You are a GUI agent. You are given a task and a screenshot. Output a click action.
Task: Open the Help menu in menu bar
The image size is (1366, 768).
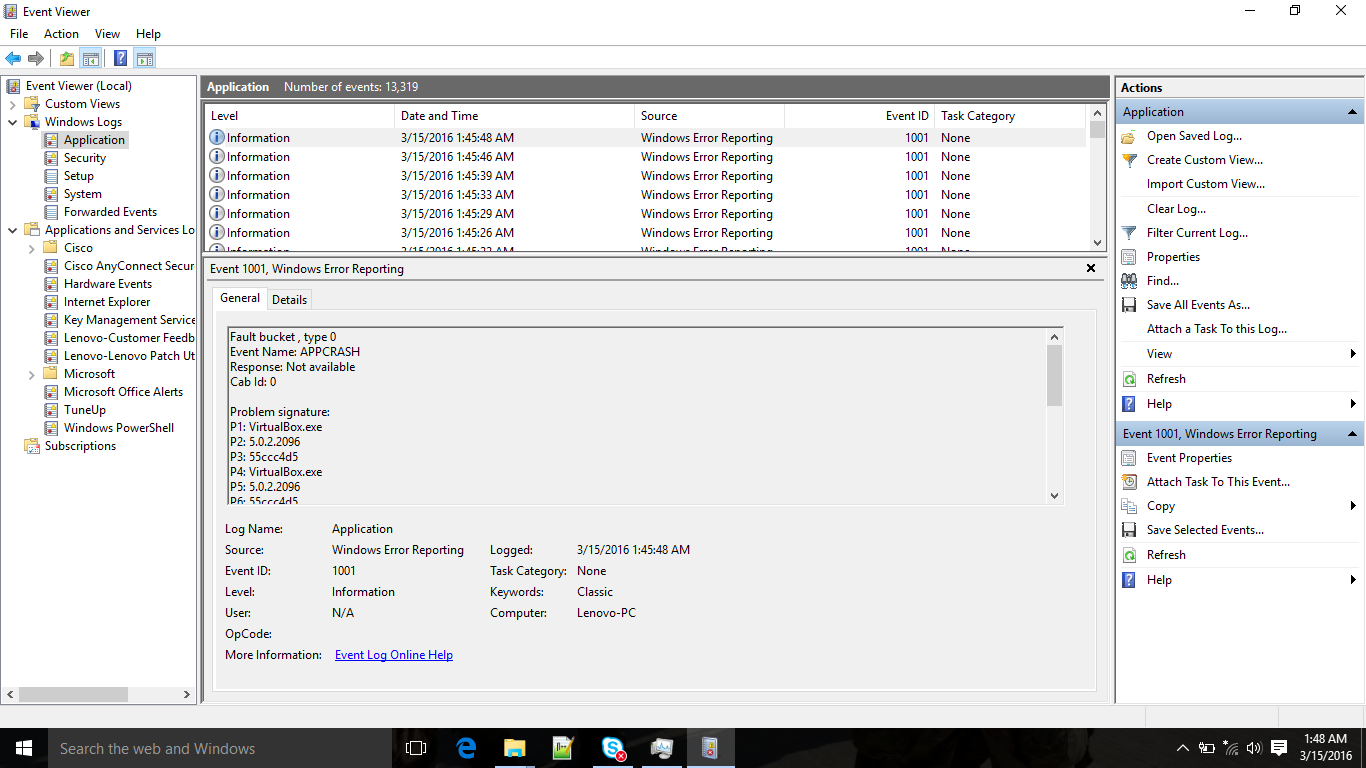click(x=148, y=34)
